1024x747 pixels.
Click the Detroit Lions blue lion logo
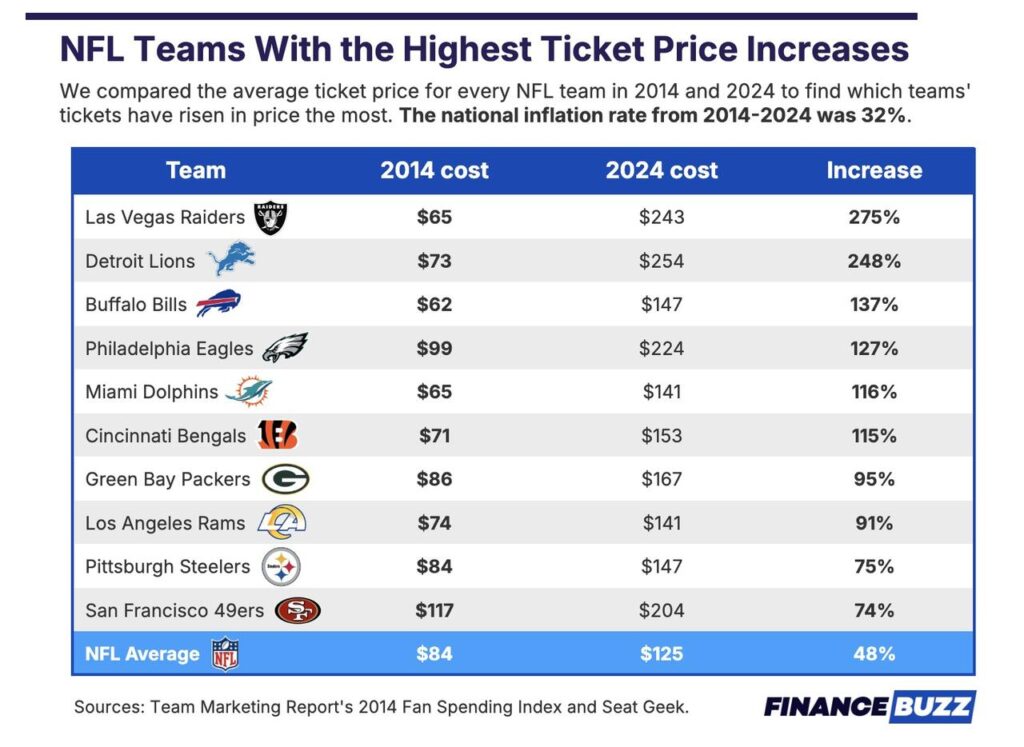[x=231, y=259]
